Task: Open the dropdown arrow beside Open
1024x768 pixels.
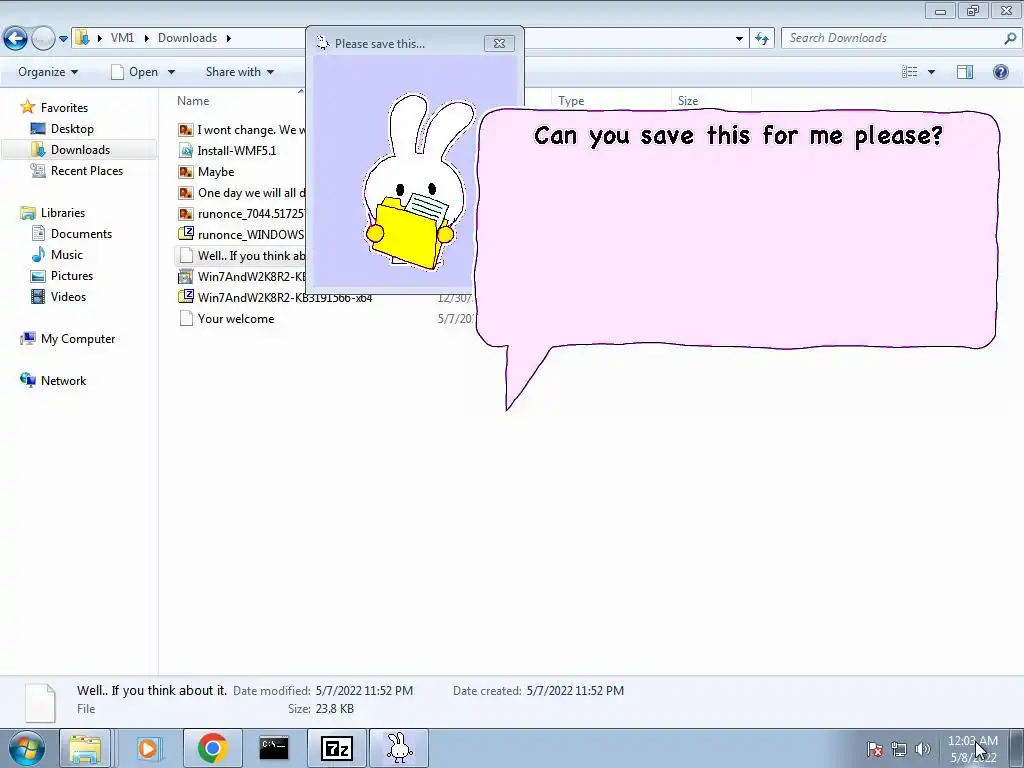Action: [x=171, y=72]
